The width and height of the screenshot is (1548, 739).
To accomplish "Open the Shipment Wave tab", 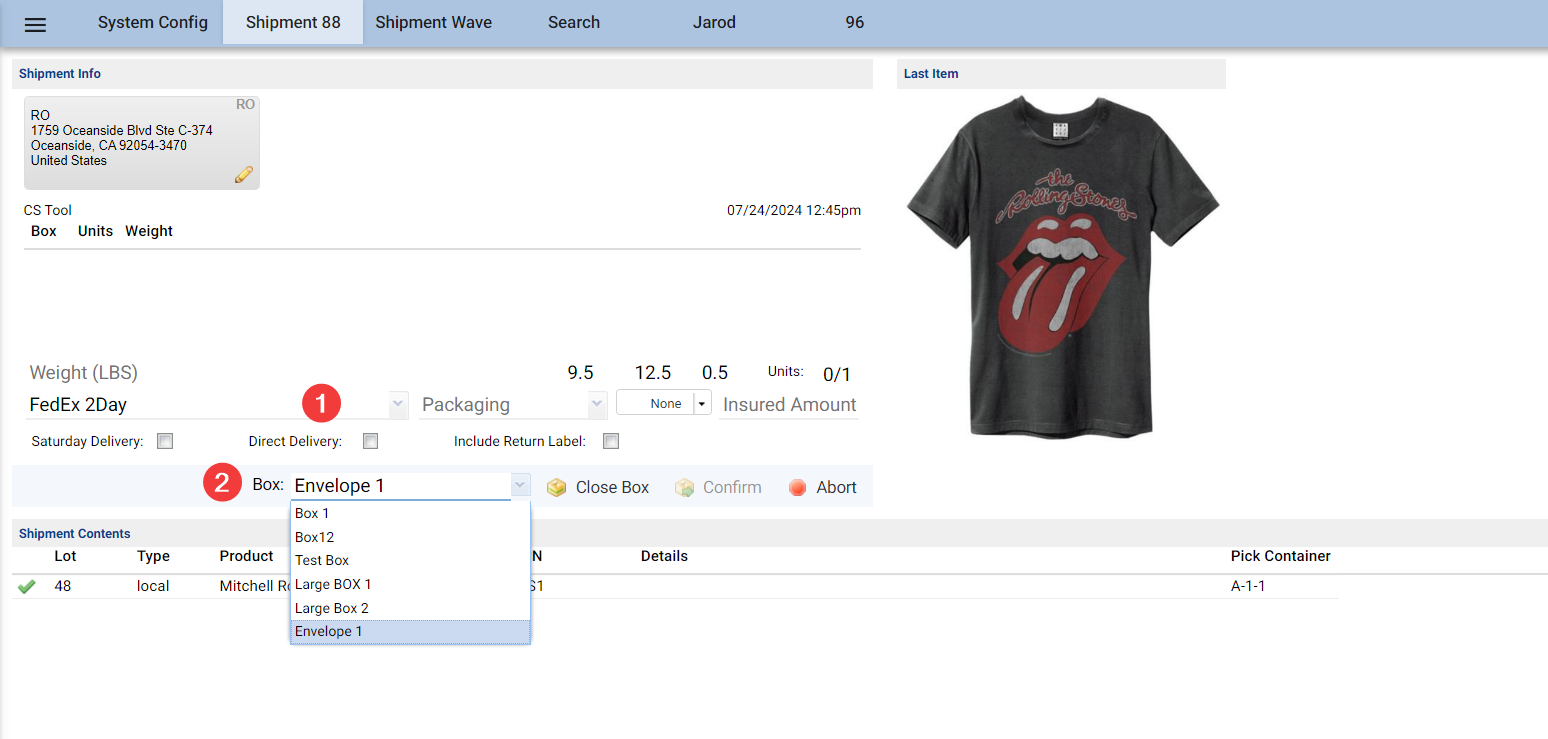I will pyautogui.click(x=434, y=22).
